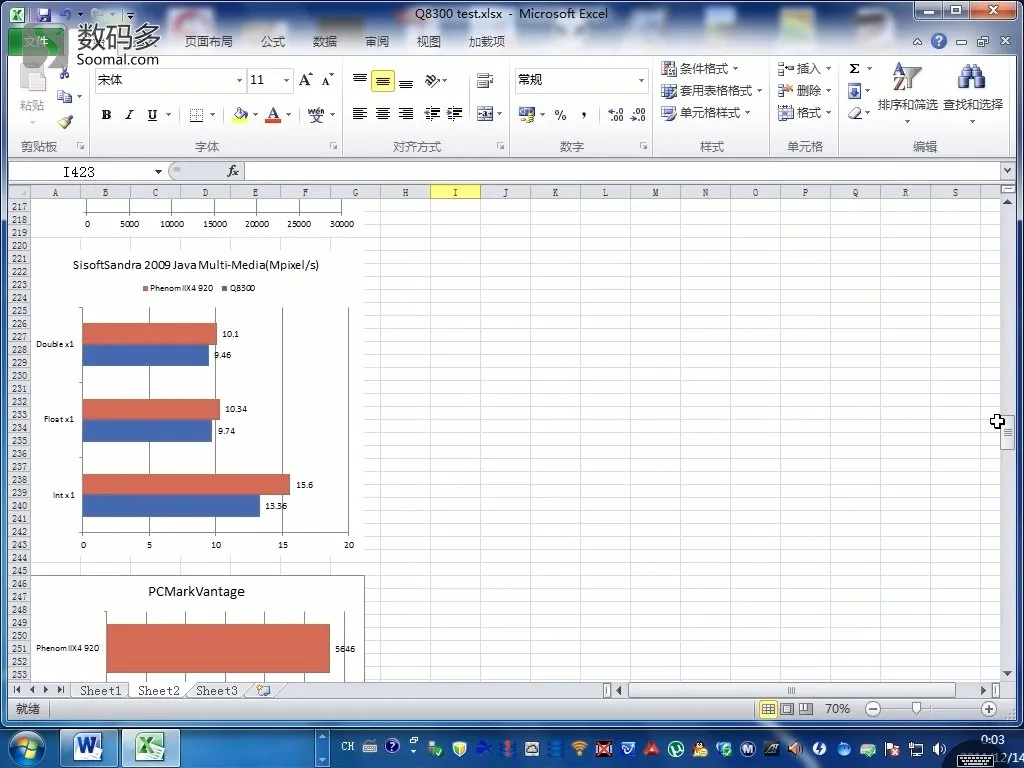Decrease font size with small A
This screenshot has height=768, width=1024.
pyautogui.click(x=327, y=80)
